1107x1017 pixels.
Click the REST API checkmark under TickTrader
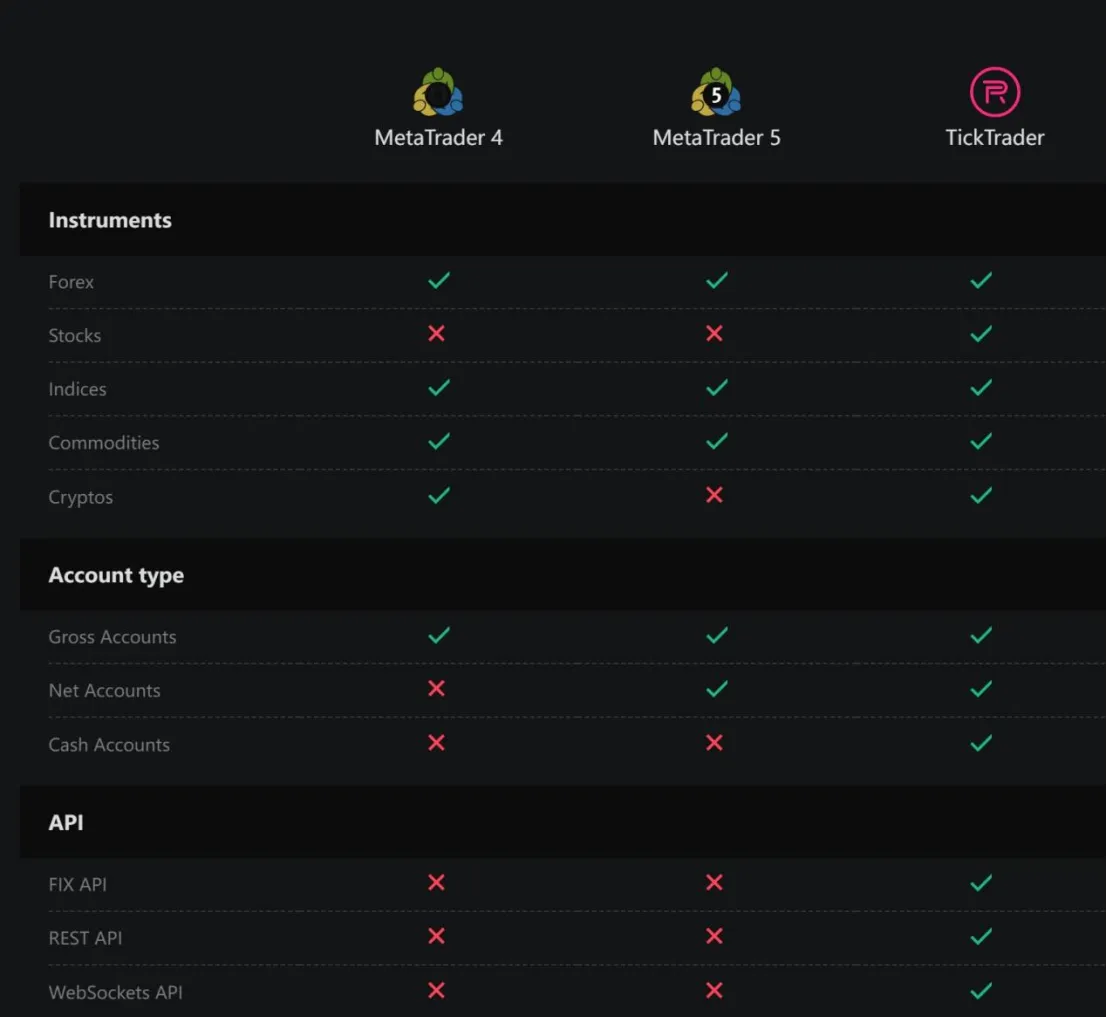(981, 937)
